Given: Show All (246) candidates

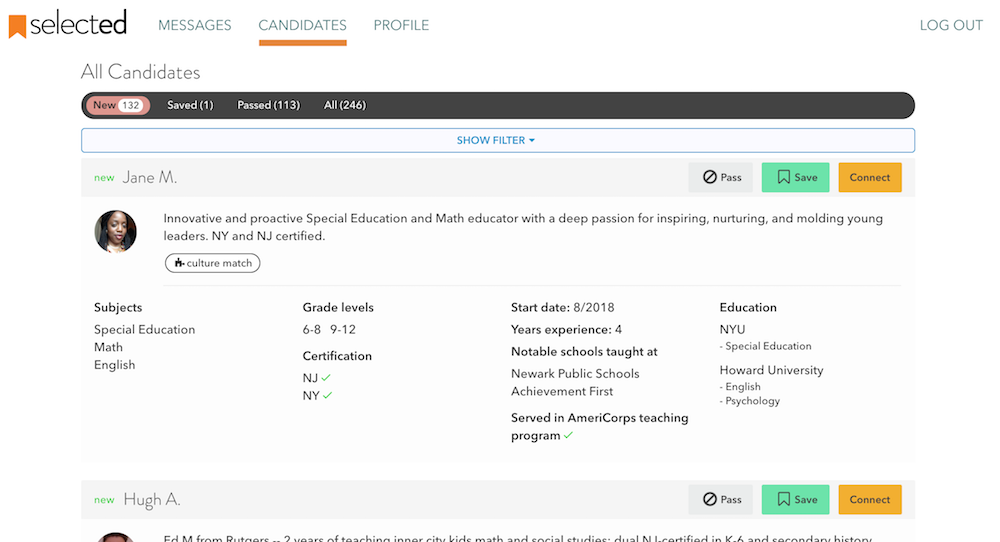Looking at the screenshot, I should click(x=345, y=105).
